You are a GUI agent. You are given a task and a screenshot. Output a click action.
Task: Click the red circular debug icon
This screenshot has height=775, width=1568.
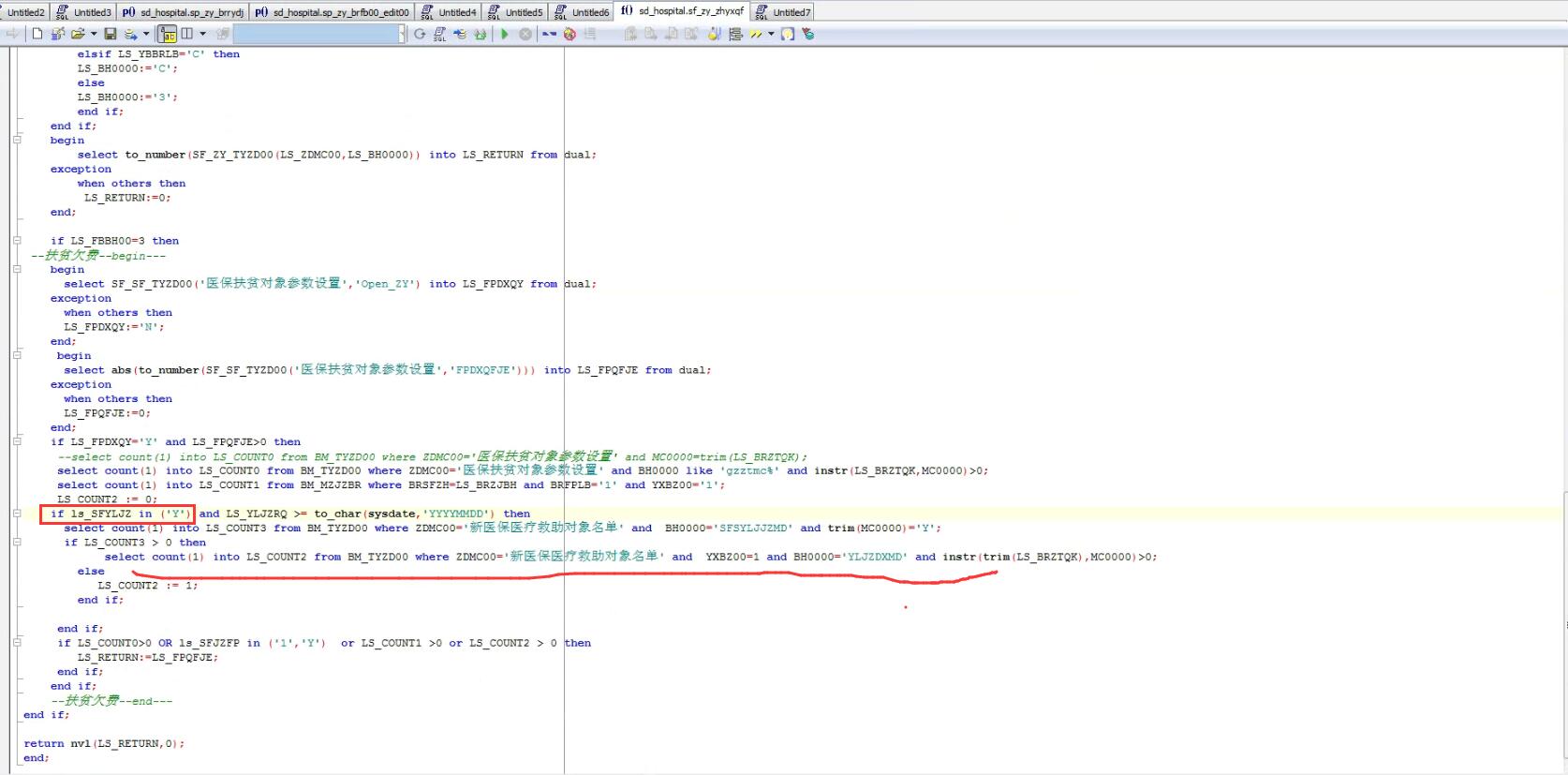(570, 34)
